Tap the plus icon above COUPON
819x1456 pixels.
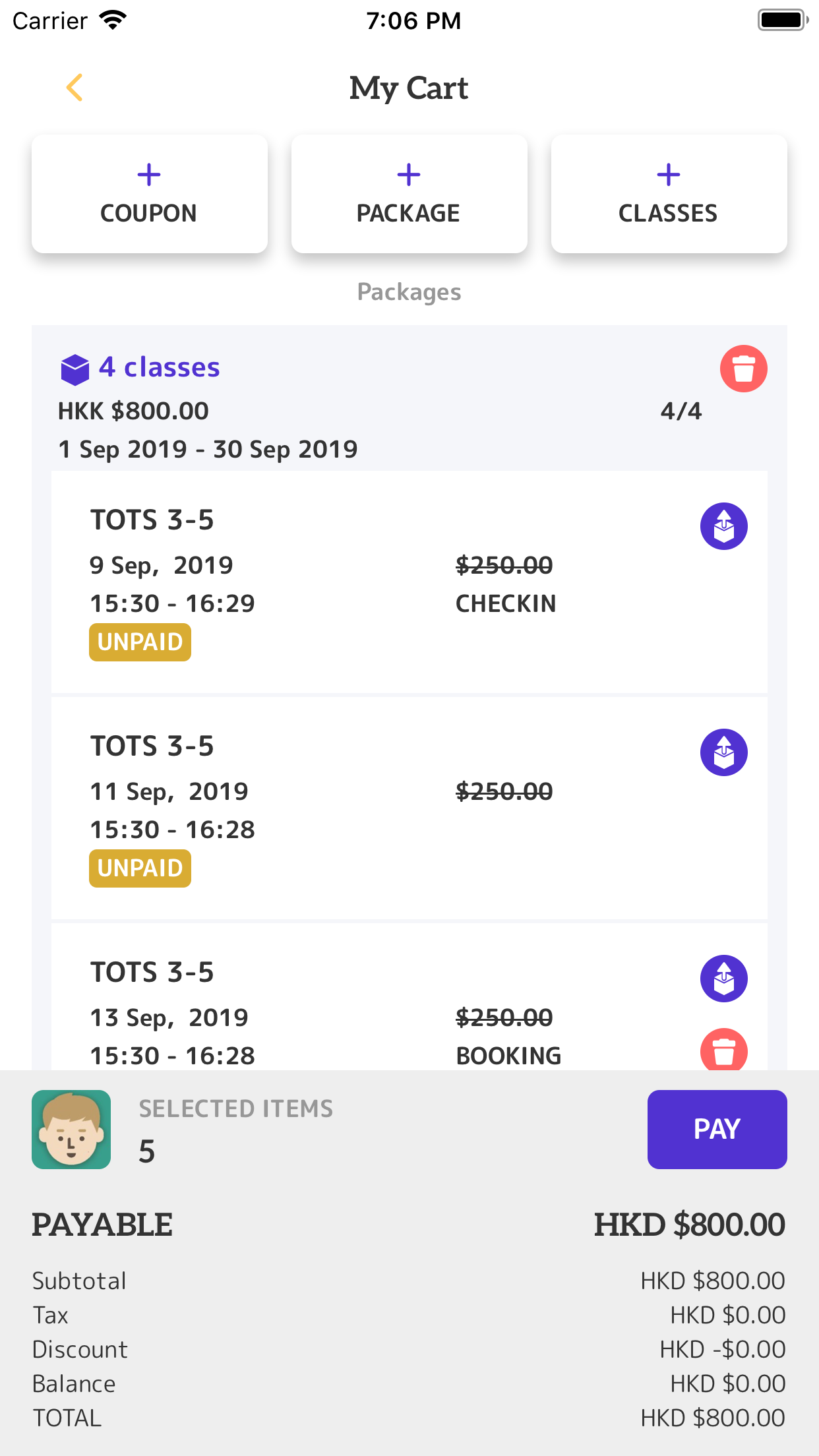pyautogui.click(x=149, y=175)
